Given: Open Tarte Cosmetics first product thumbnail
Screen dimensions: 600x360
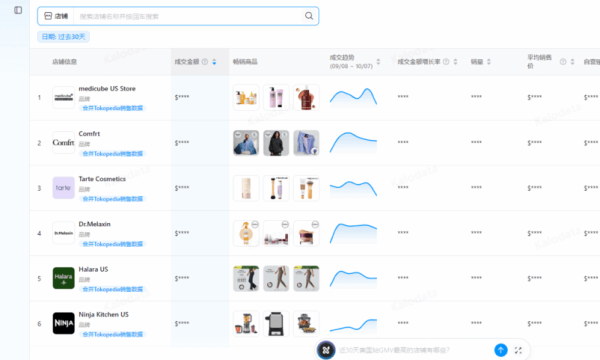Looking at the screenshot, I should [x=246, y=188].
